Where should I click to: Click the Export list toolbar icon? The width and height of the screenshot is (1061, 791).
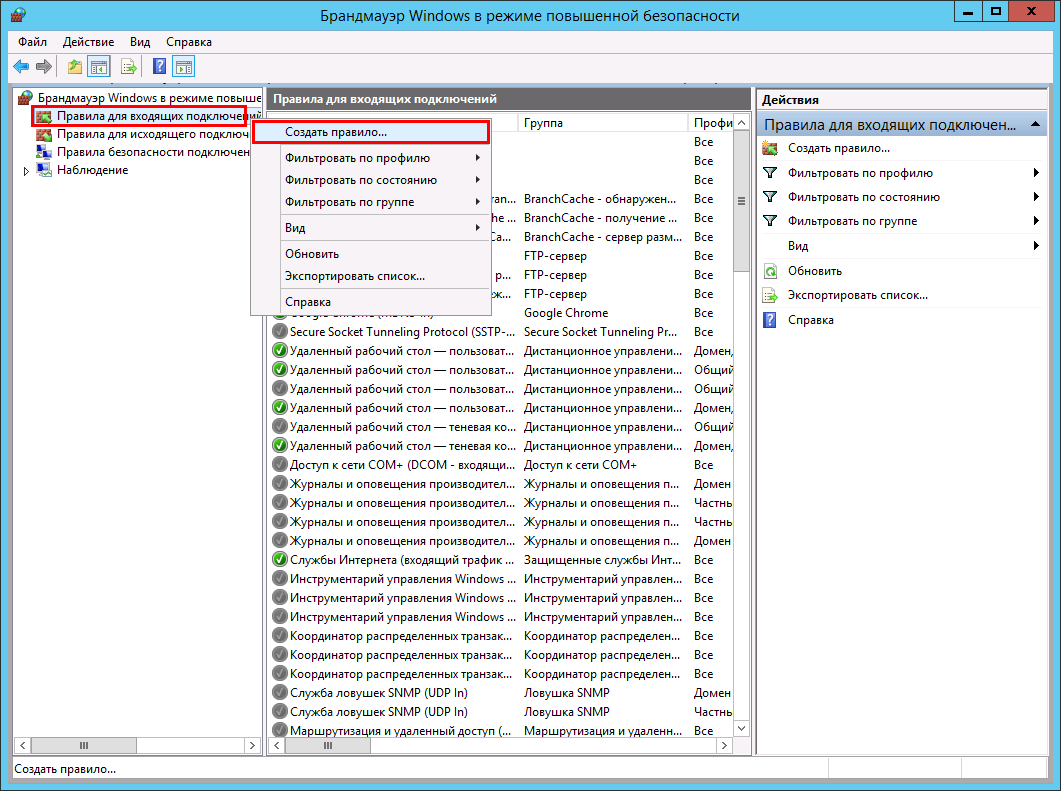point(128,67)
